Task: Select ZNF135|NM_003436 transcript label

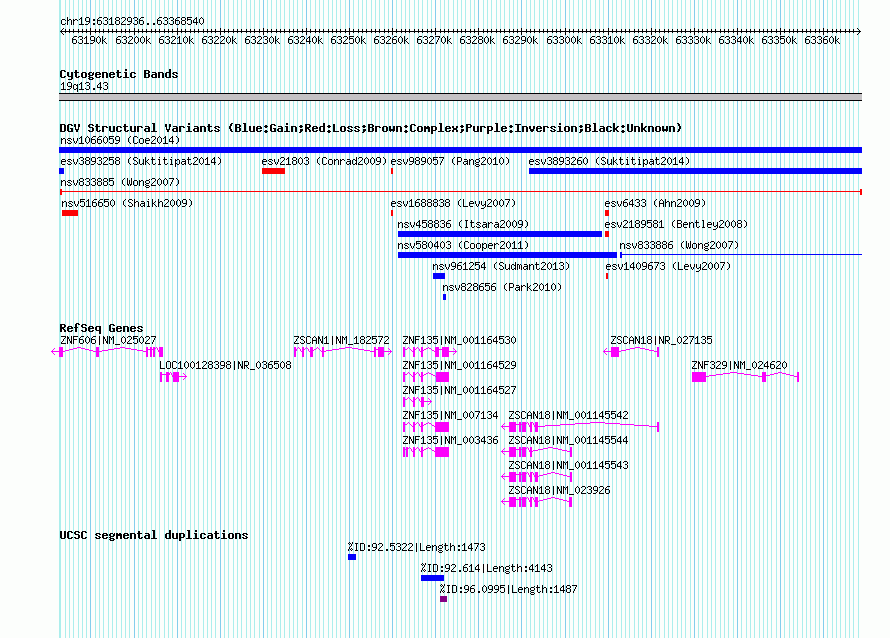Action: pyautogui.click(x=450, y=440)
